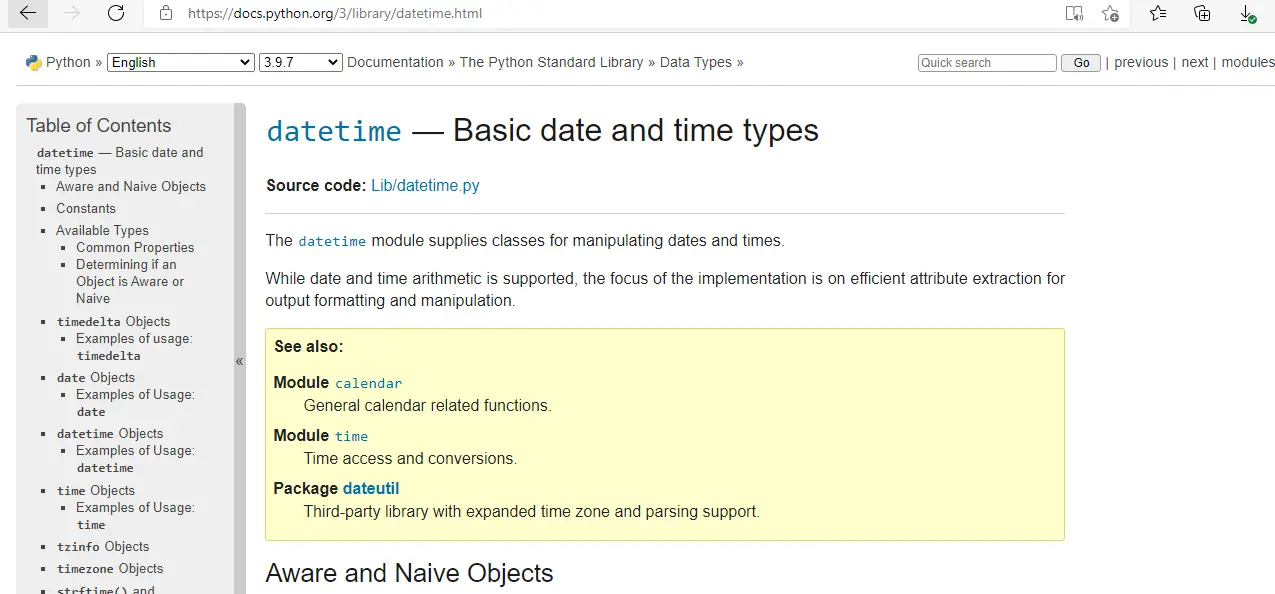1275x594 pixels.
Task: Click the 'Aware and Naive Objects' section heading
Action: coord(409,573)
